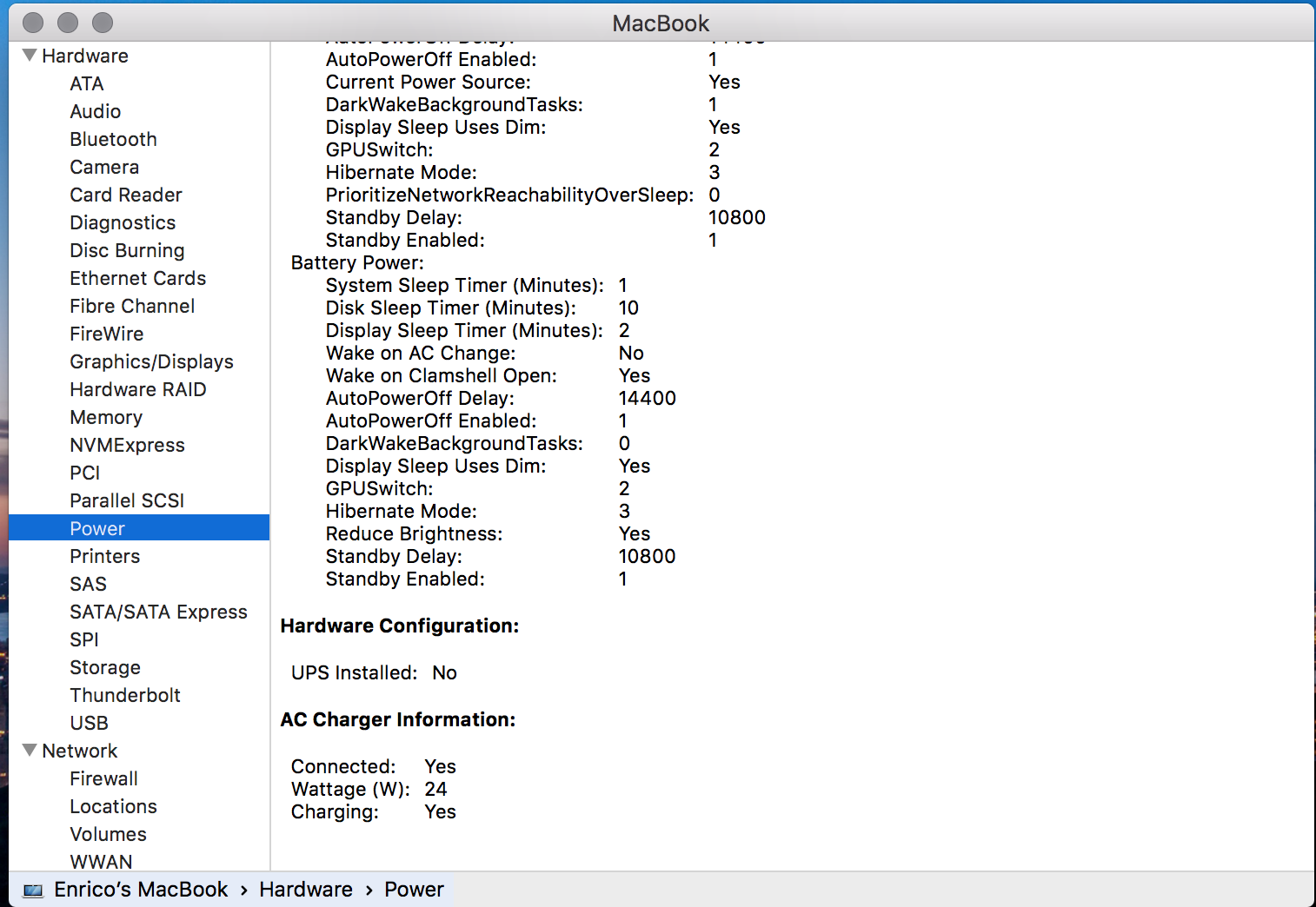Click the 'Connected: Yes' line

click(374, 767)
